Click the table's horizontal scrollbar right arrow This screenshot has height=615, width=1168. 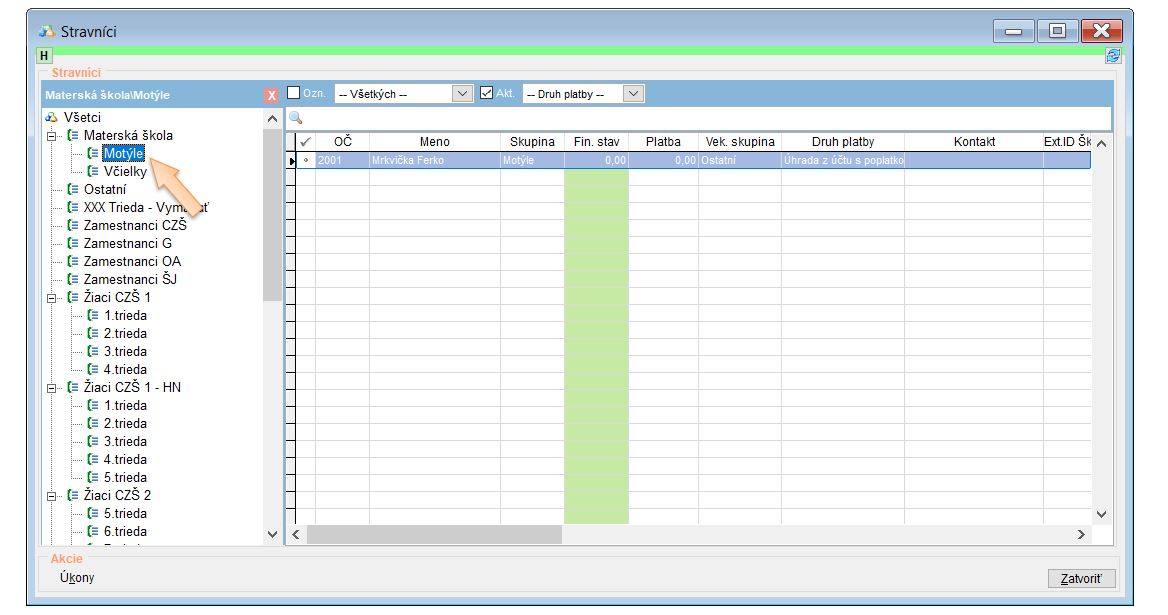coord(1080,535)
